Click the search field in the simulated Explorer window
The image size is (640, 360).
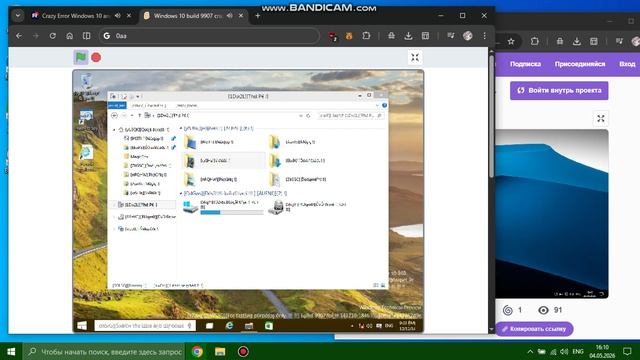pyautogui.click(x=351, y=116)
